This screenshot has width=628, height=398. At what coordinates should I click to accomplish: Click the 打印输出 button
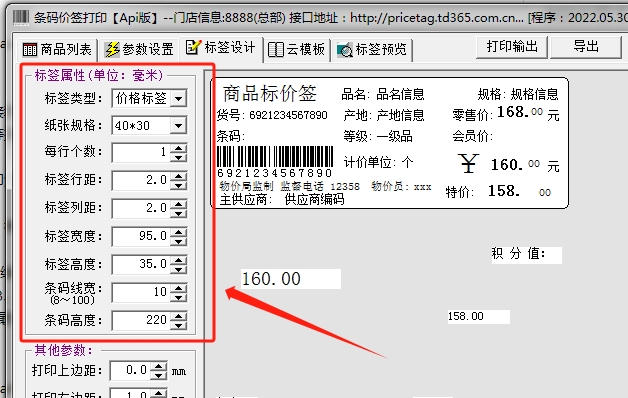click(512, 47)
